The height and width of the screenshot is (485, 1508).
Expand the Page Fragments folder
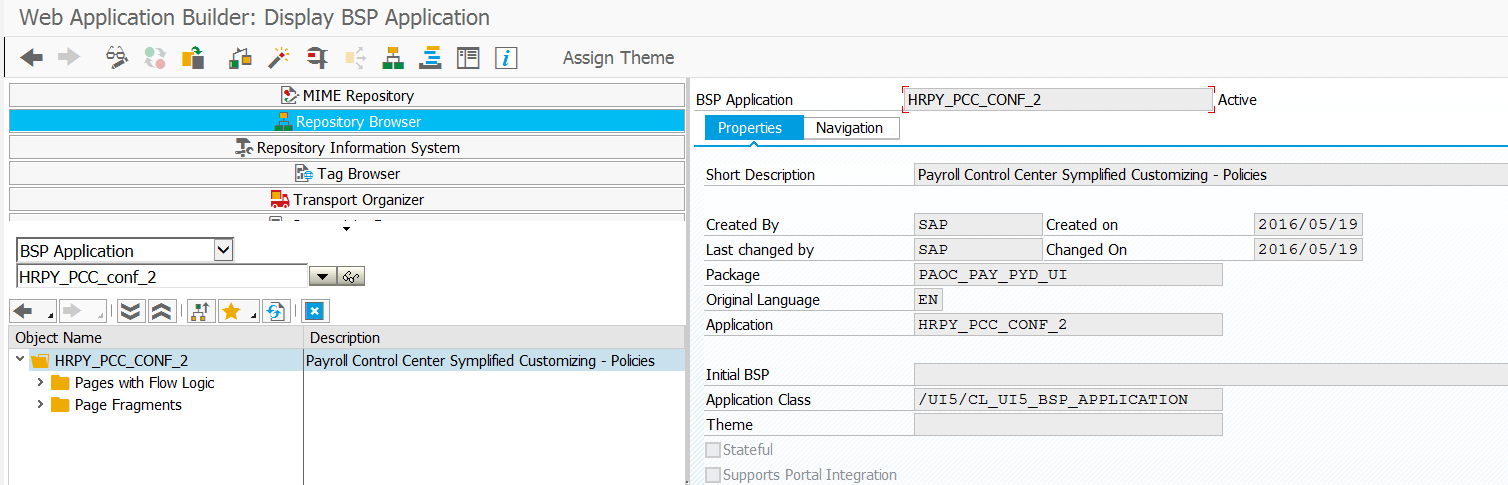pos(40,405)
